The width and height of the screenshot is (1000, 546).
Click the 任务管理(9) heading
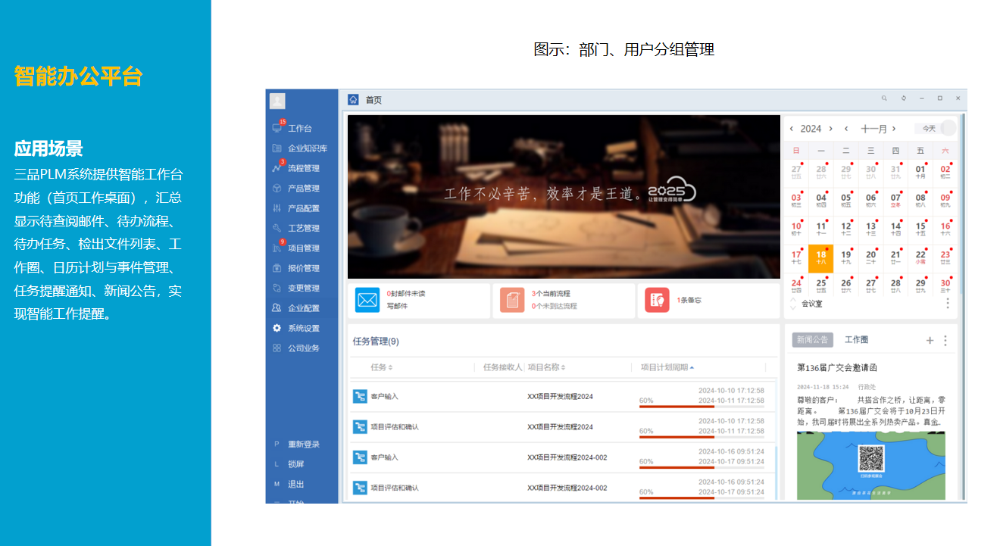click(376, 341)
